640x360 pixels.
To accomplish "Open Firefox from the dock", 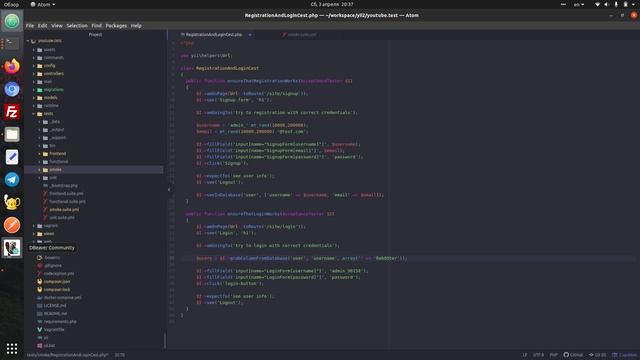I will point(12,66).
